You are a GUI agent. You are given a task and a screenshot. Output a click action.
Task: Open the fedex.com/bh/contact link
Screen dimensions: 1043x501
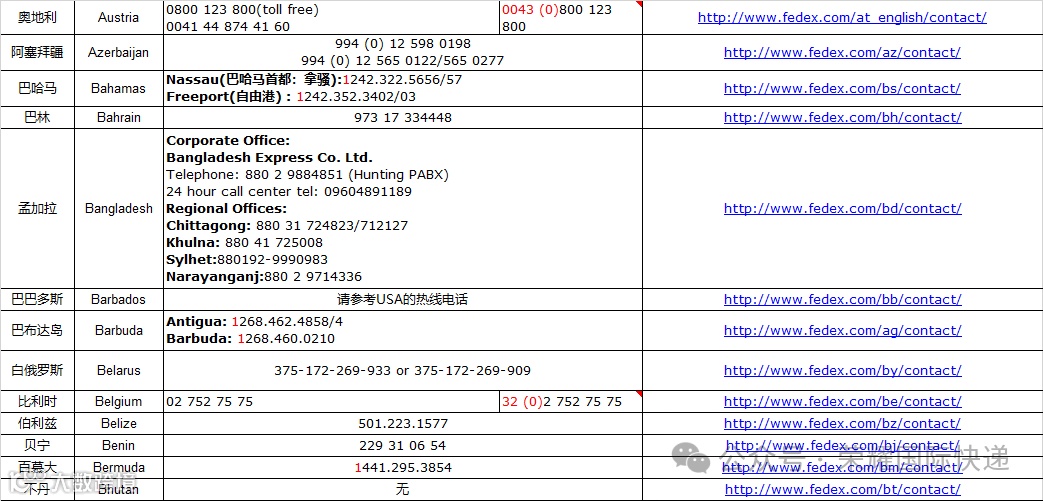click(x=842, y=118)
